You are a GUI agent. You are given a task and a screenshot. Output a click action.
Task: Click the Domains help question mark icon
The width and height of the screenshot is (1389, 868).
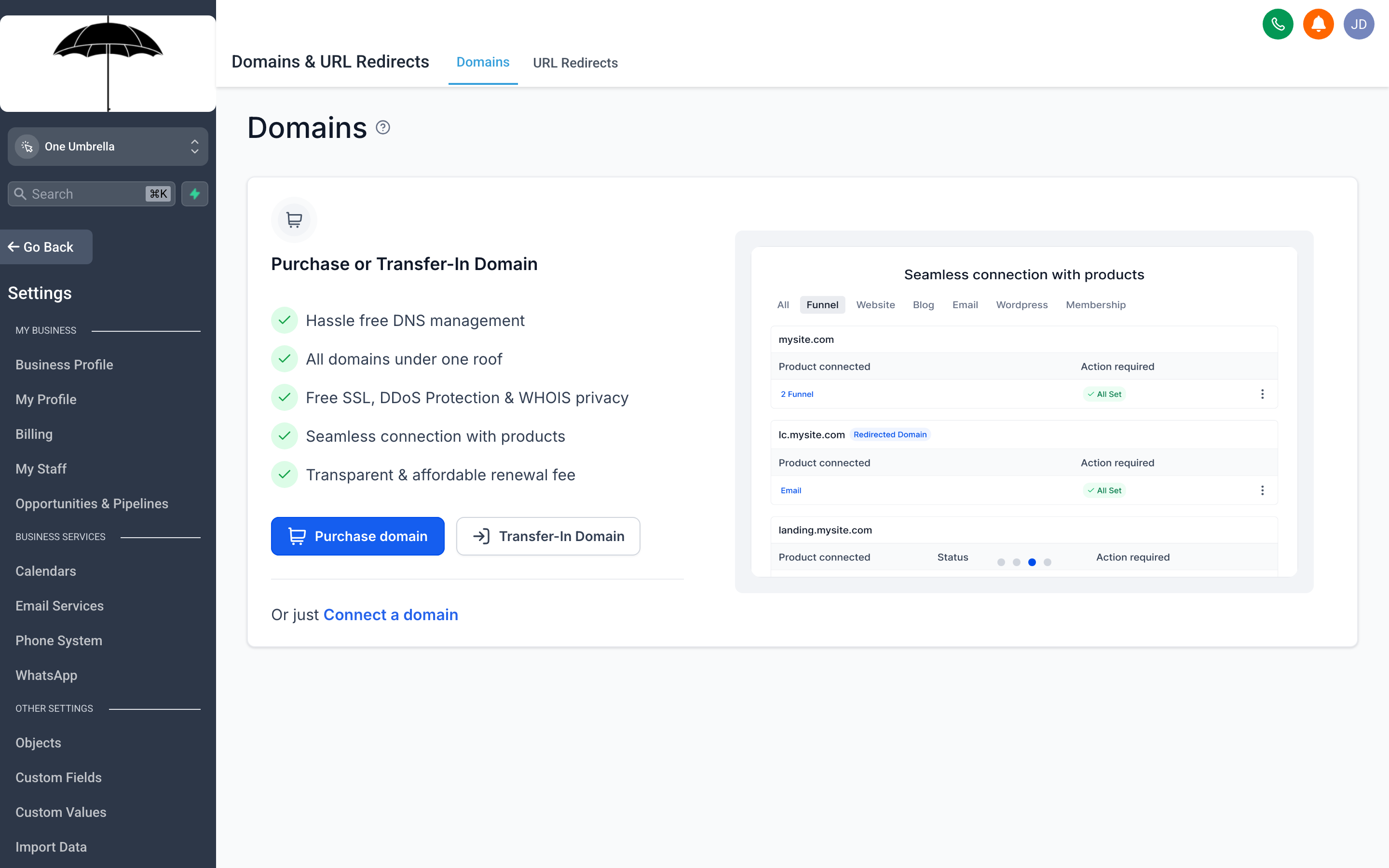[x=383, y=127]
